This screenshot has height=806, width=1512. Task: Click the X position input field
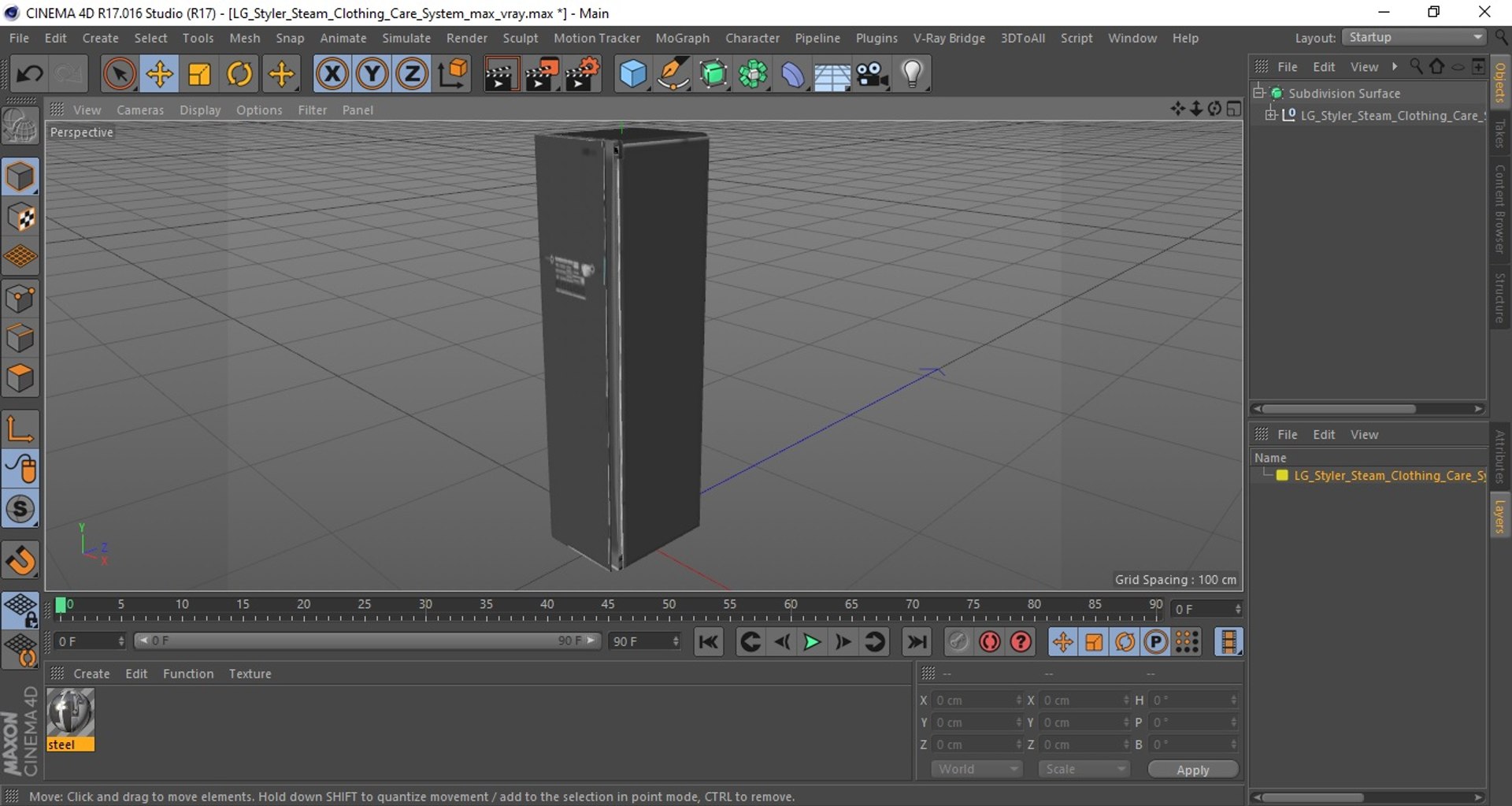coord(977,700)
